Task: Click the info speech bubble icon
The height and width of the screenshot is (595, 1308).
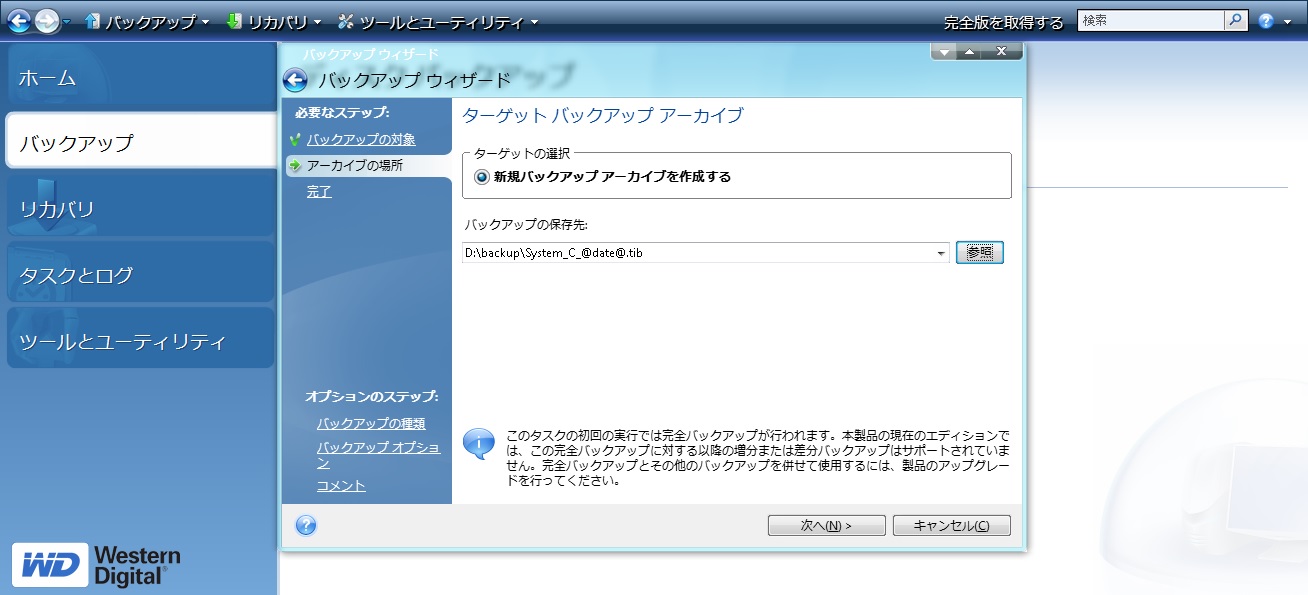Action: click(x=480, y=442)
